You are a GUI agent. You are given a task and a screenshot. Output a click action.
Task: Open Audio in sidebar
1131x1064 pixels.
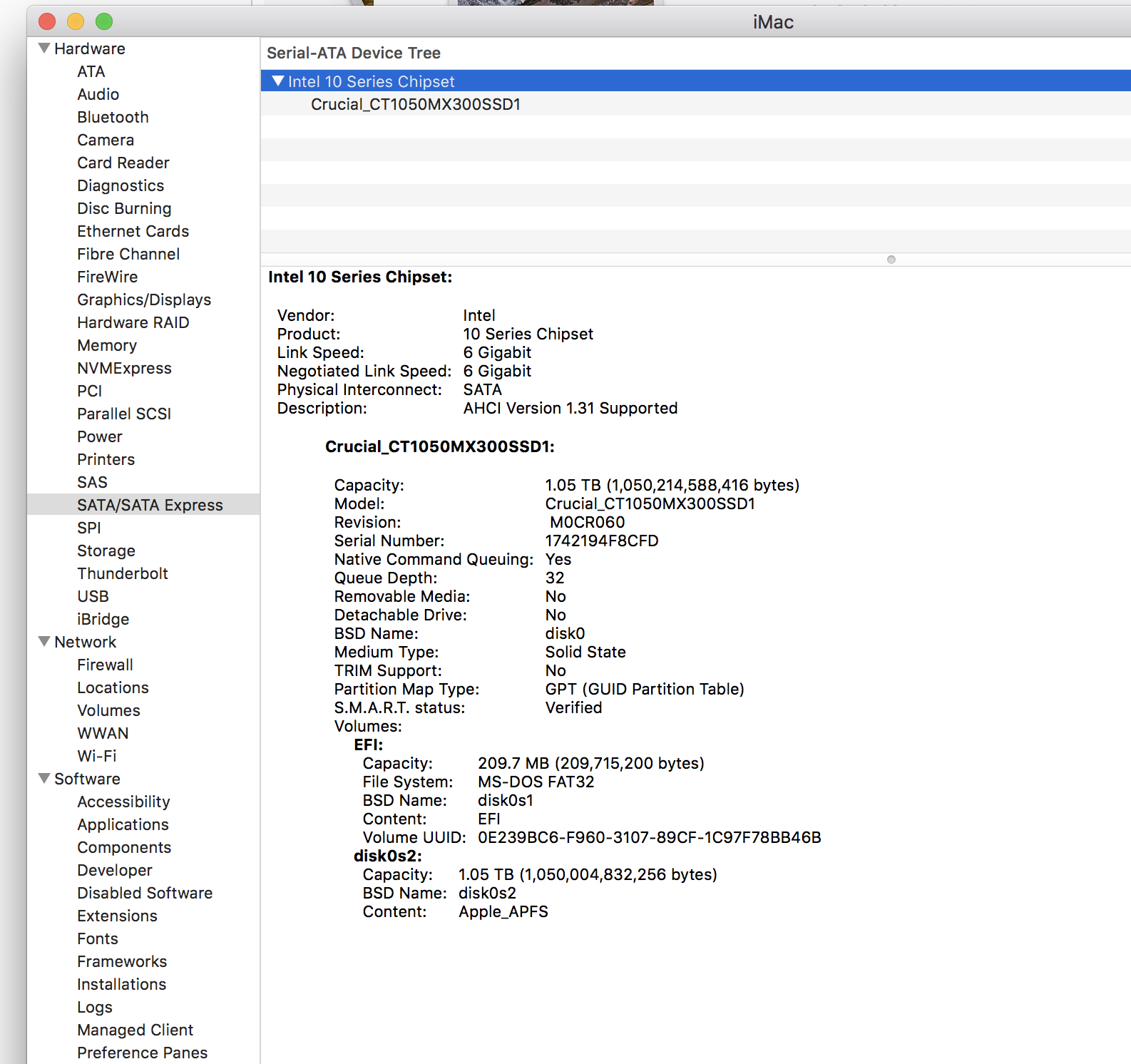pos(98,94)
